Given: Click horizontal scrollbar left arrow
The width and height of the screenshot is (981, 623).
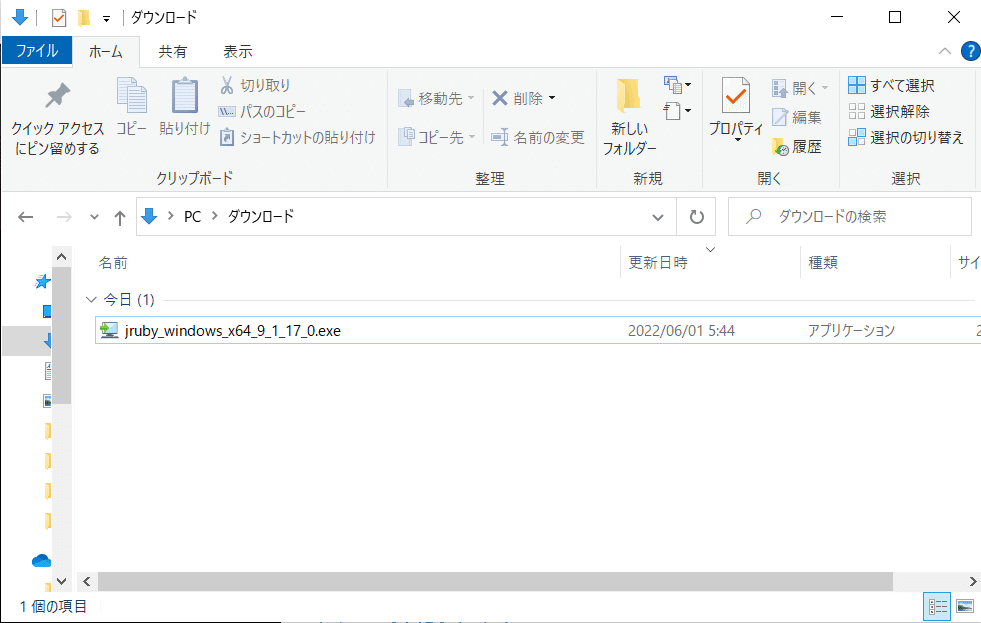Looking at the screenshot, I should point(87,582).
